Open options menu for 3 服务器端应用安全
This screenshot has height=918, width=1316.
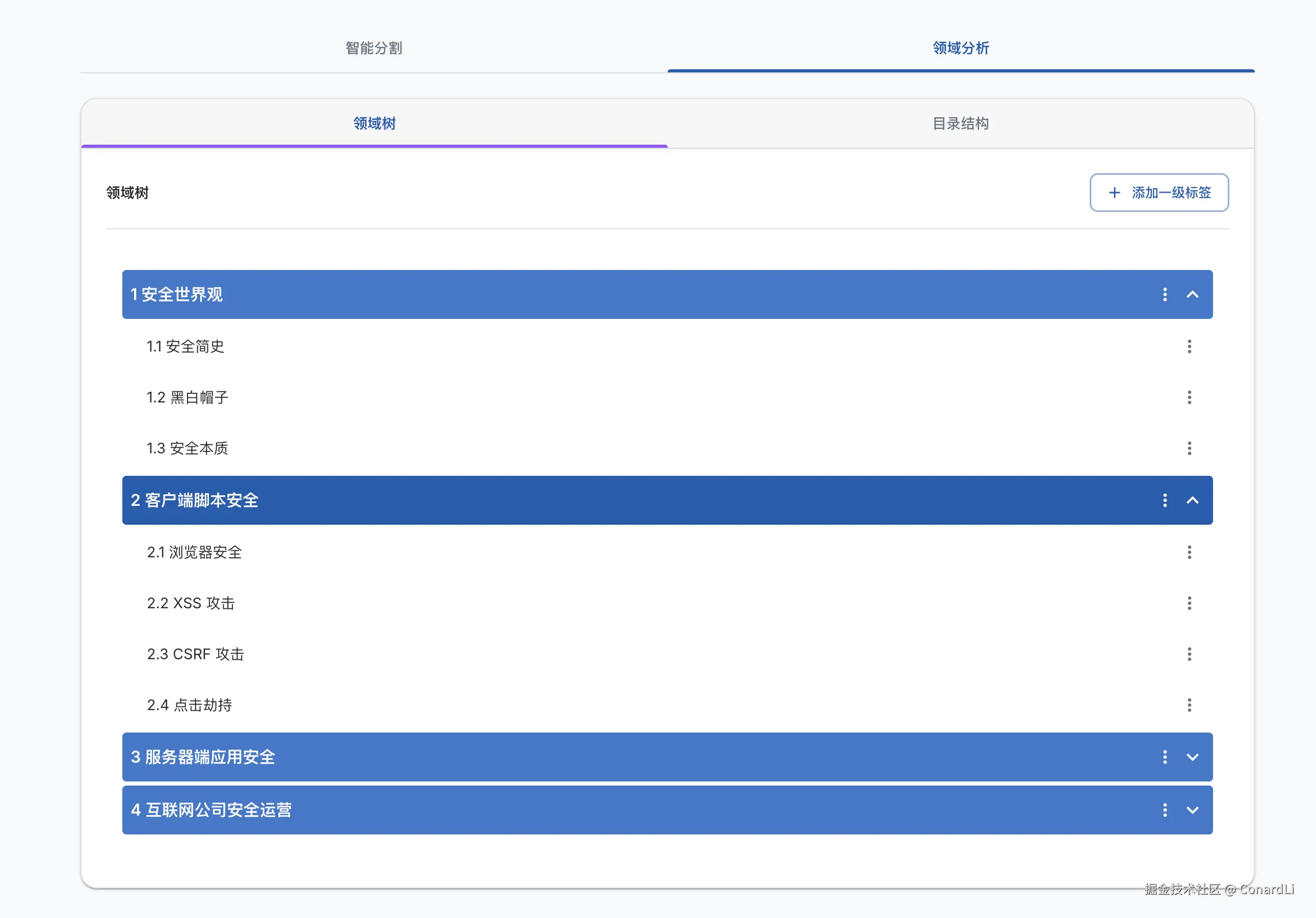coord(1164,757)
